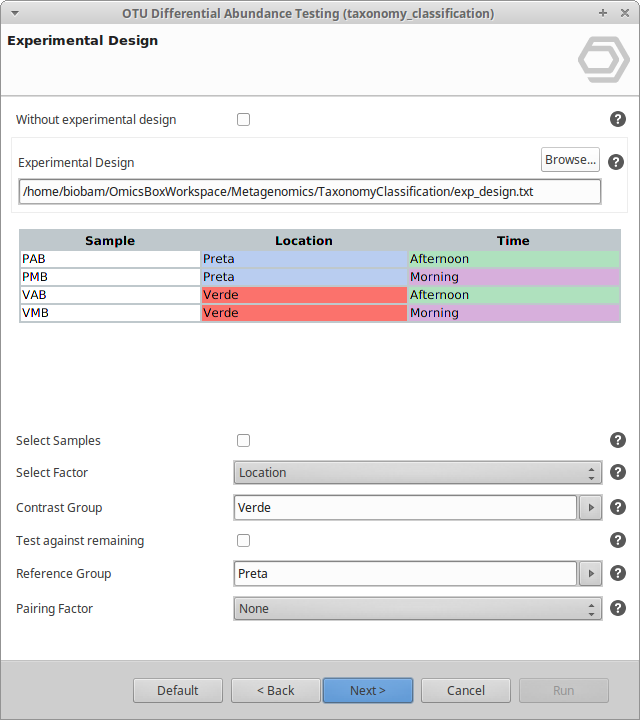
Task: Click help icon for Without experimental design
Action: pyautogui.click(x=618, y=120)
